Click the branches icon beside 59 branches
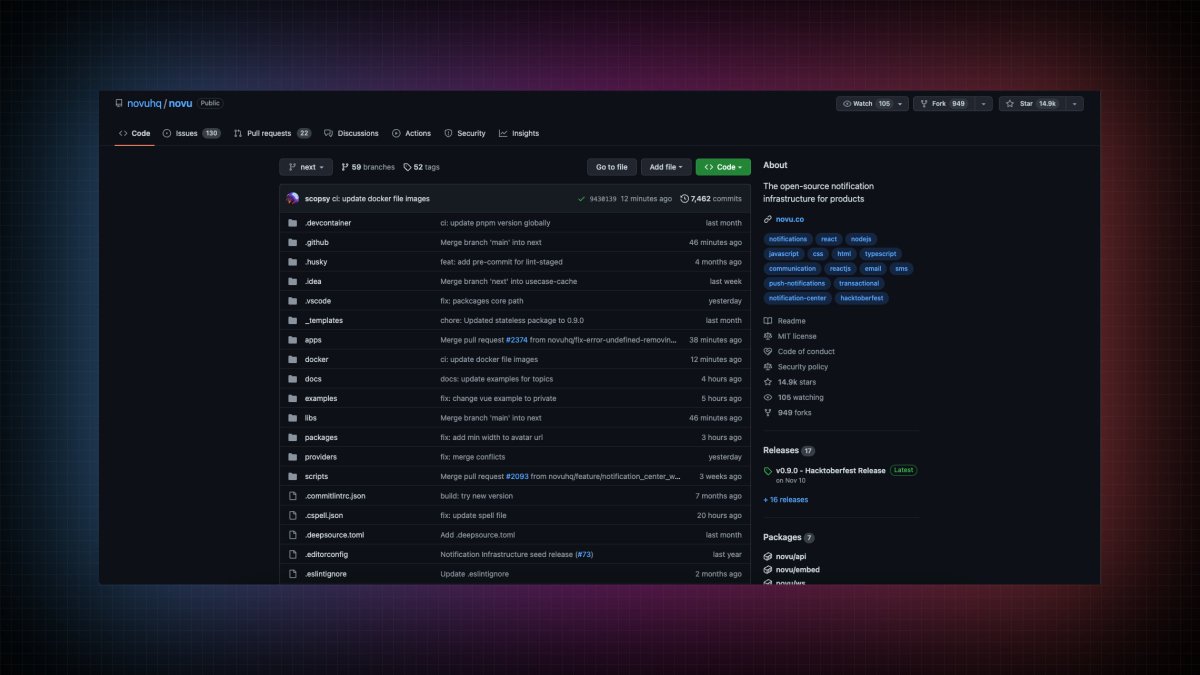The image size is (1200, 675). click(345, 167)
